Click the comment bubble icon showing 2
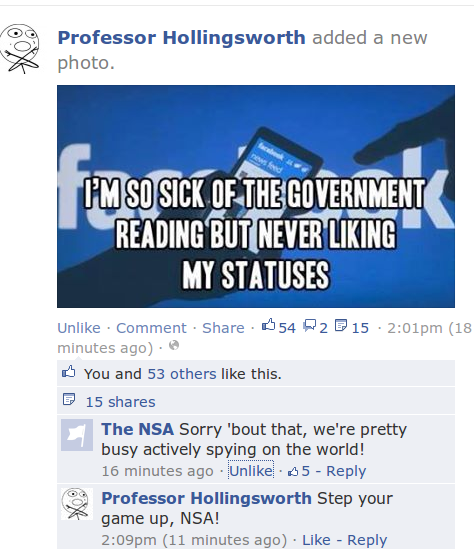474x549 pixels. 310,325
